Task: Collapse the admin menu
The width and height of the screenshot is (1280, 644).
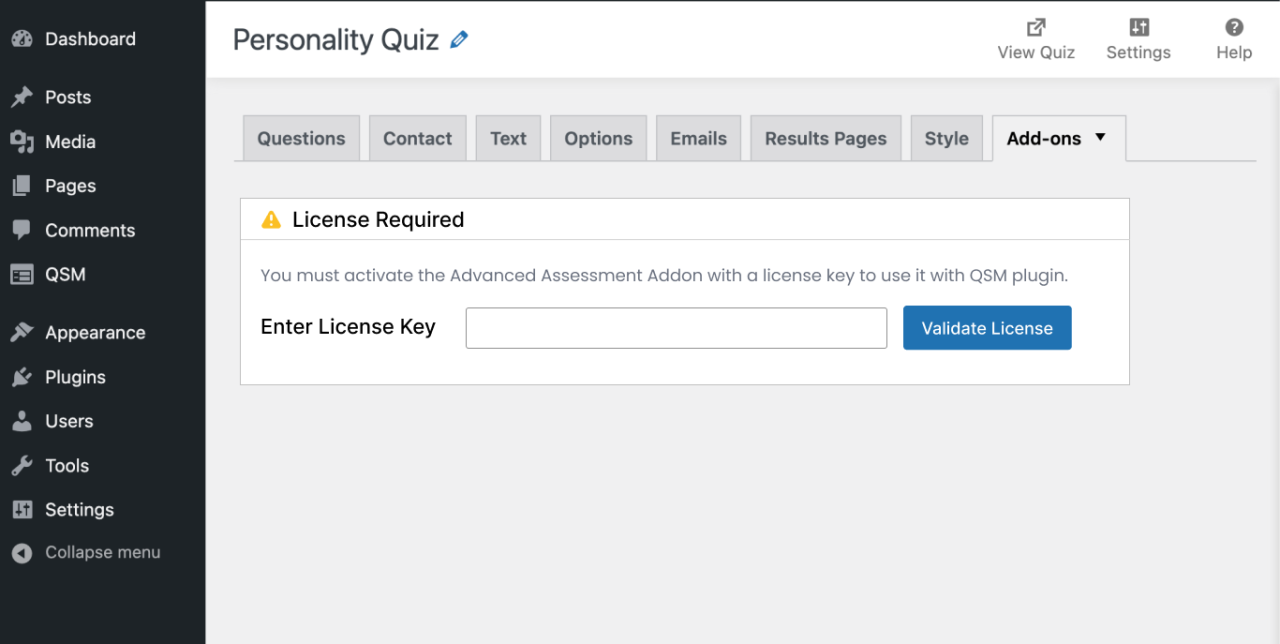Action: pyautogui.click(x=21, y=552)
